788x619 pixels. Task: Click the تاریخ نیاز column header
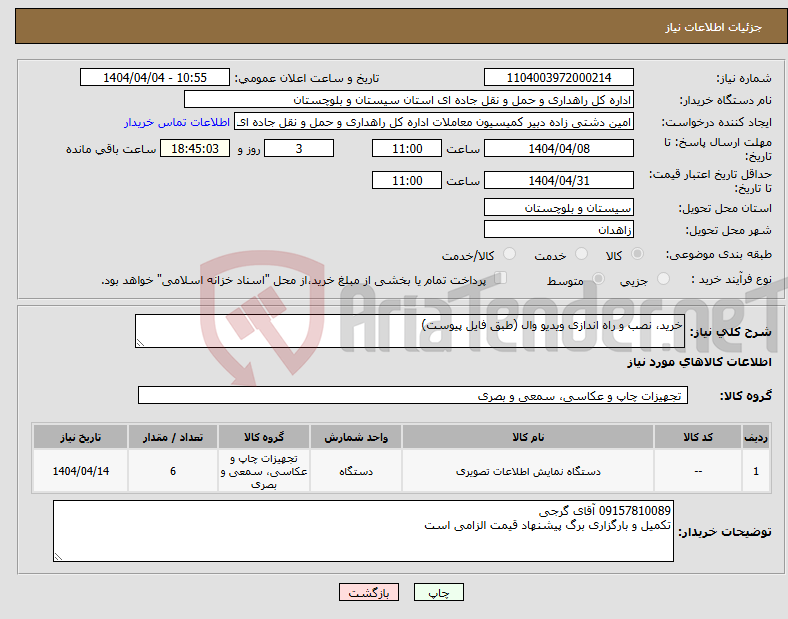pyautogui.click(x=80, y=437)
